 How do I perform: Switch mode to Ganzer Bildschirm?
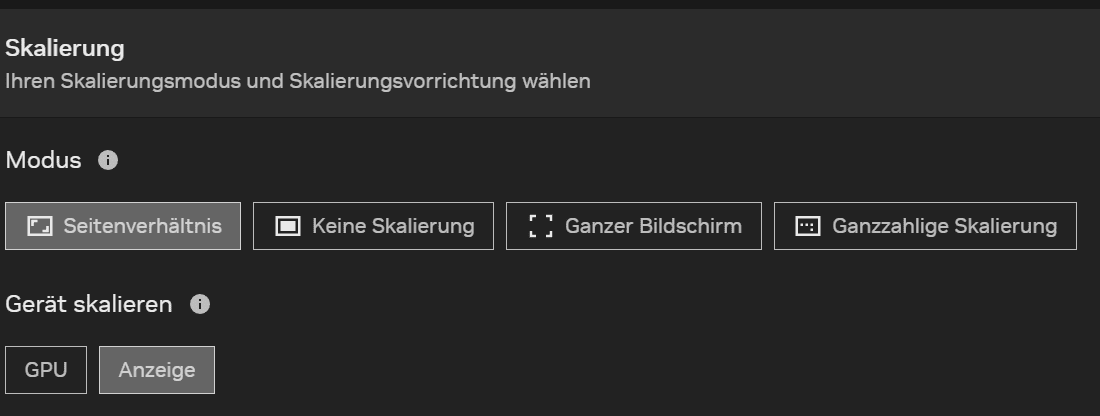pos(634,226)
